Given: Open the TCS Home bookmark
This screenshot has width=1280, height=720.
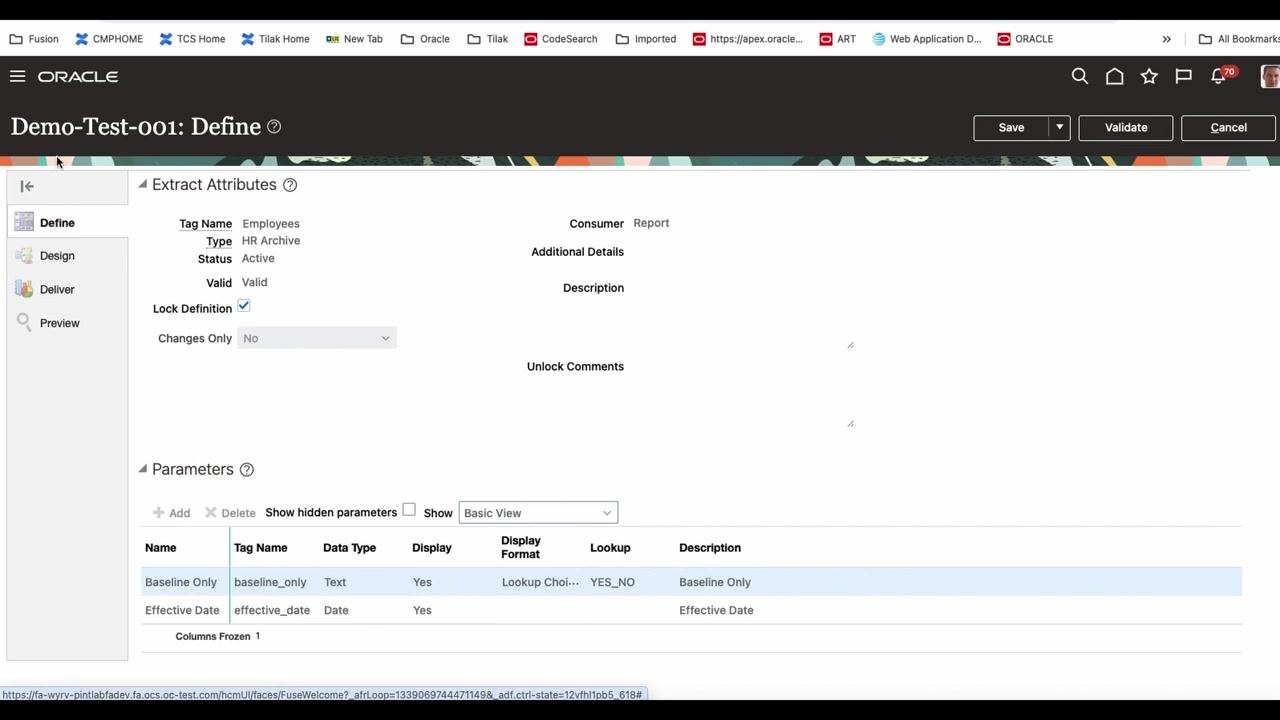Looking at the screenshot, I should point(192,39).
